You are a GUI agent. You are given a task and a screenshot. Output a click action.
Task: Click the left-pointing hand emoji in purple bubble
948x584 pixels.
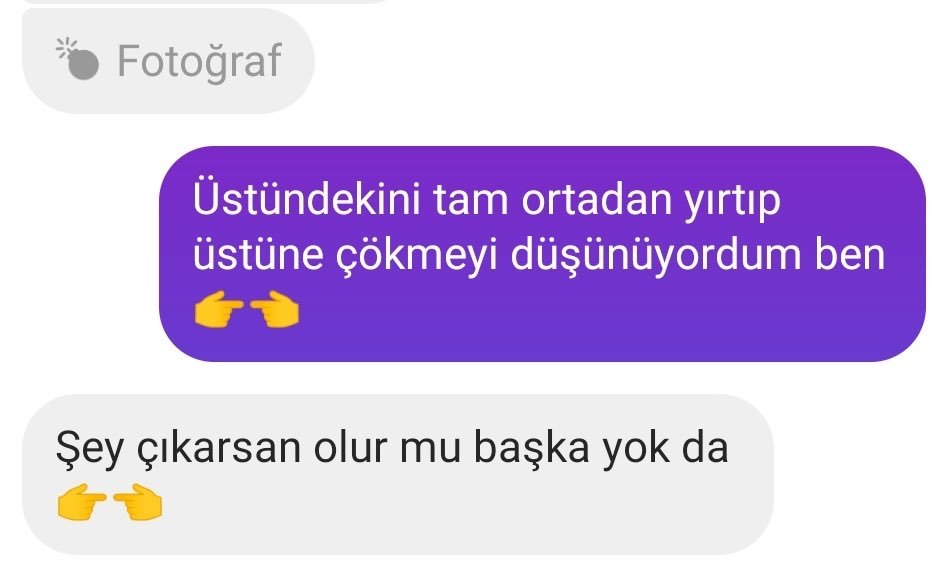(274, 310)
